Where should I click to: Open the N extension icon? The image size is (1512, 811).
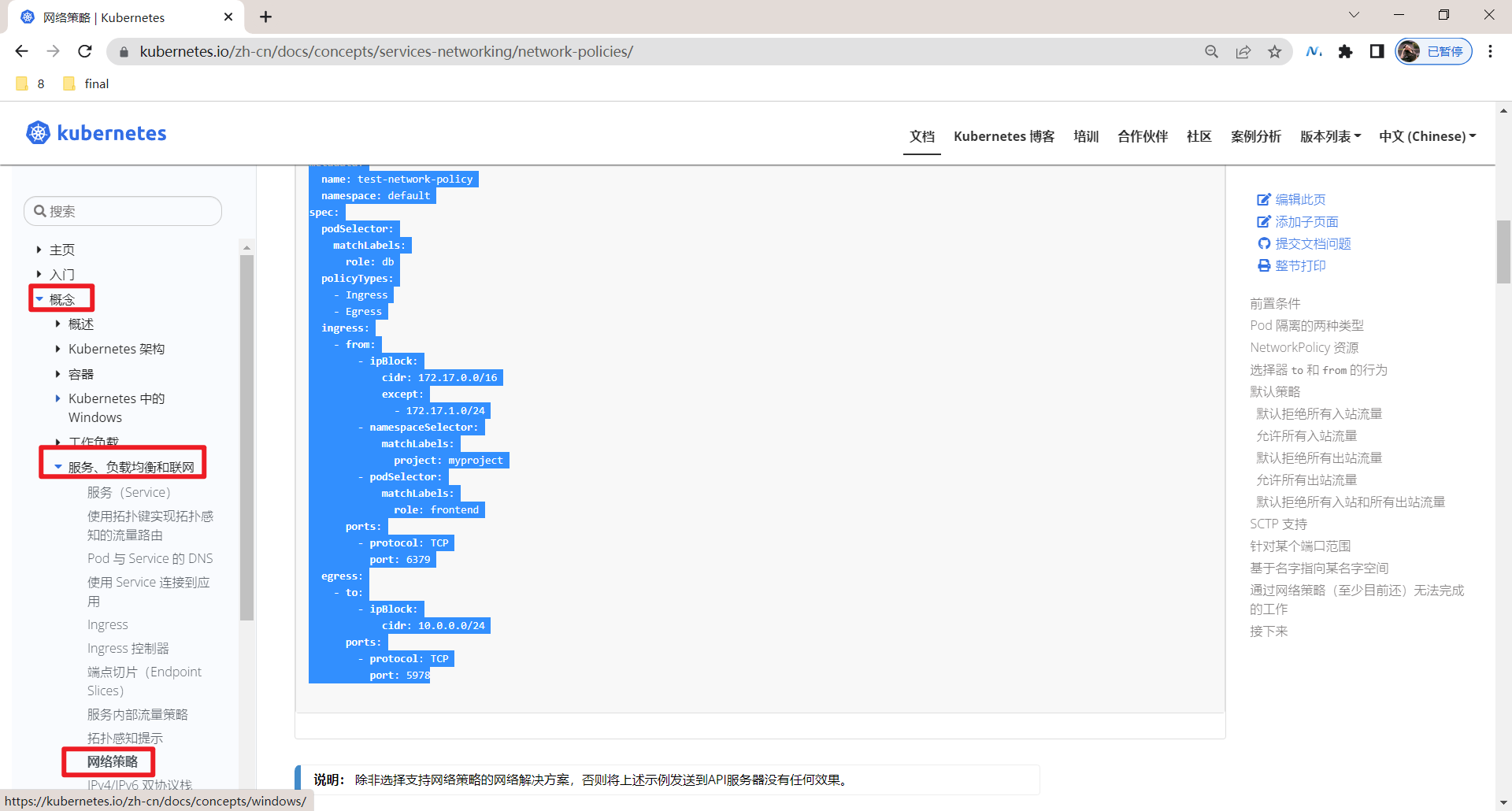click(x=1314, y=51)
